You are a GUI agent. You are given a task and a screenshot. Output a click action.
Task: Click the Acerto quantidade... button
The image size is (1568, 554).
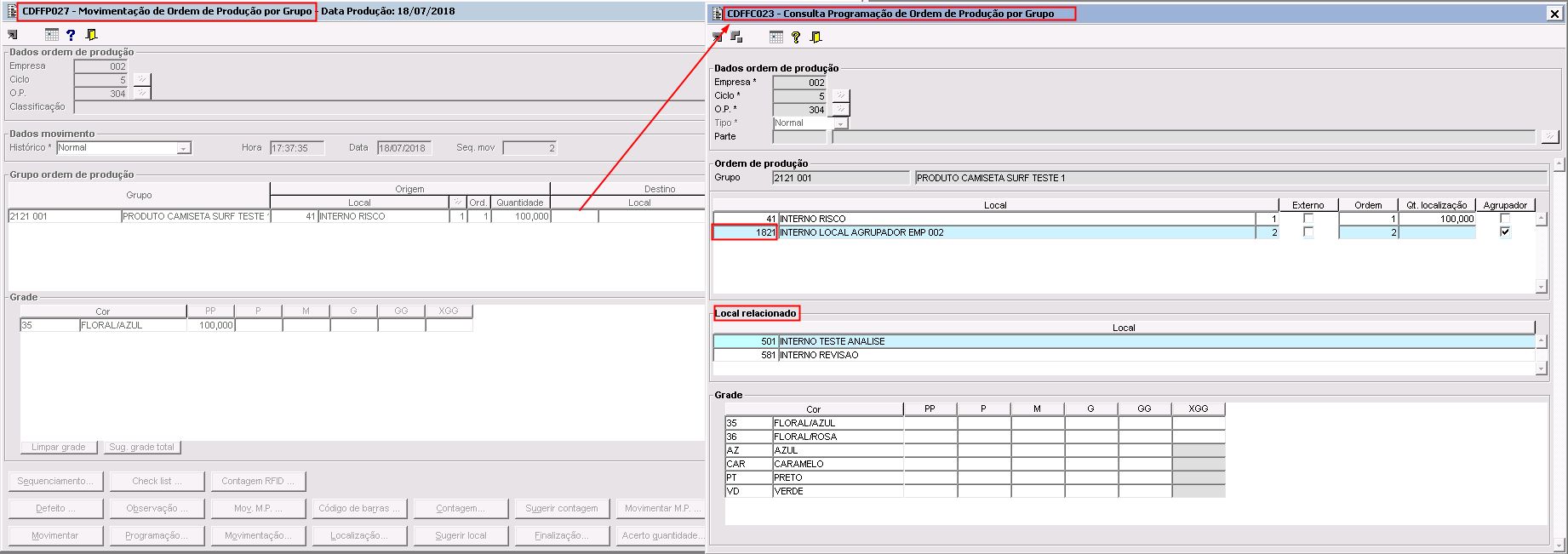click(661, 535)
